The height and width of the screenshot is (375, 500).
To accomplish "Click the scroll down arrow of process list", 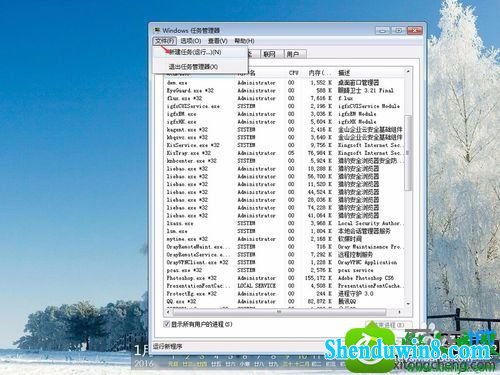I will click(x=408, y=304).
